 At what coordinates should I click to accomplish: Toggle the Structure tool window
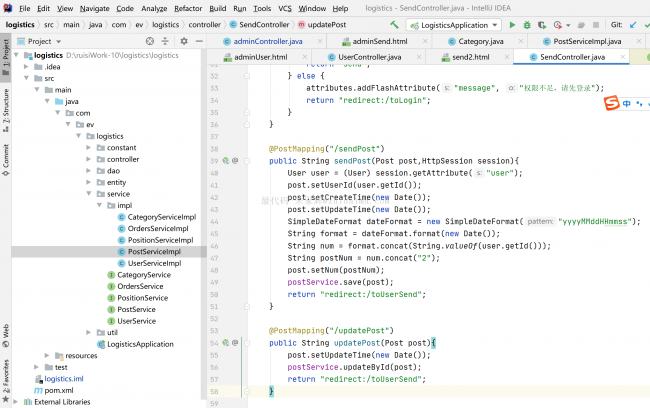coord(6,106)
